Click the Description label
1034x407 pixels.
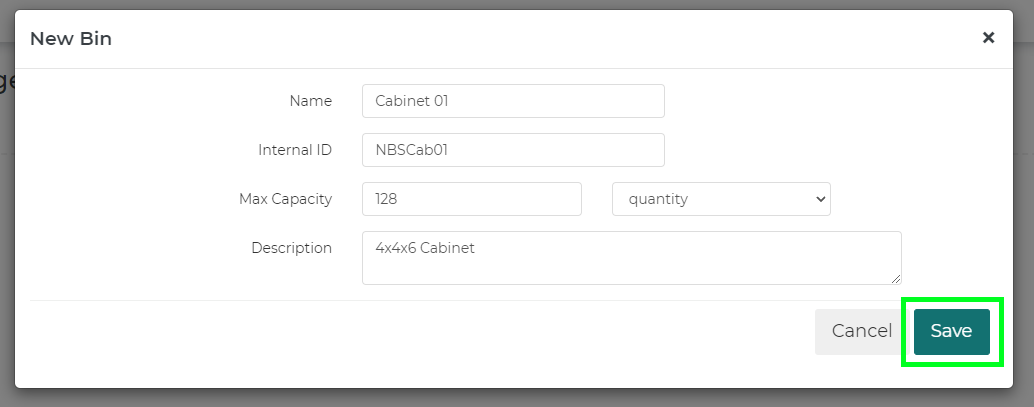[291, 248]
